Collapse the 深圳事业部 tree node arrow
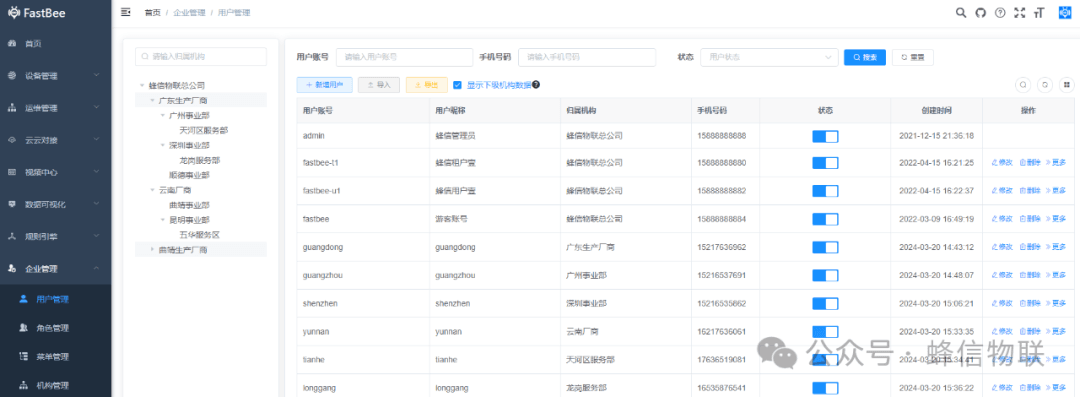The height and width of the screenshot is (397, 1080). tap(163, 145)
